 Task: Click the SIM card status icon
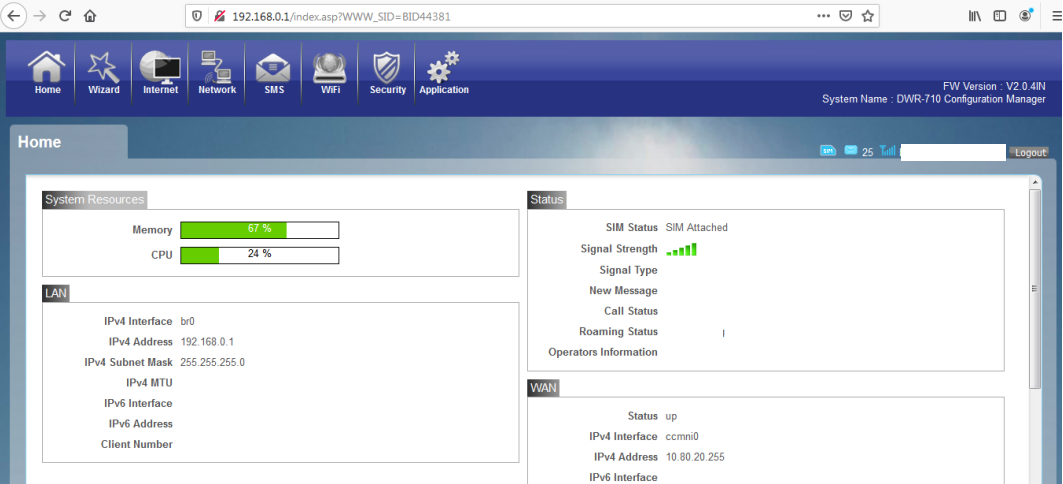[828, 150]
